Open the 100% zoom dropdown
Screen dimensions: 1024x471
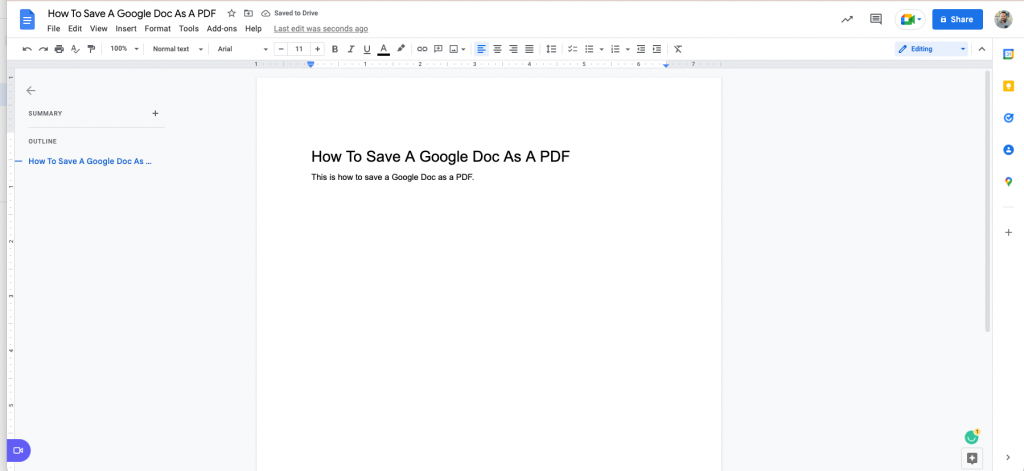[124, 49]
